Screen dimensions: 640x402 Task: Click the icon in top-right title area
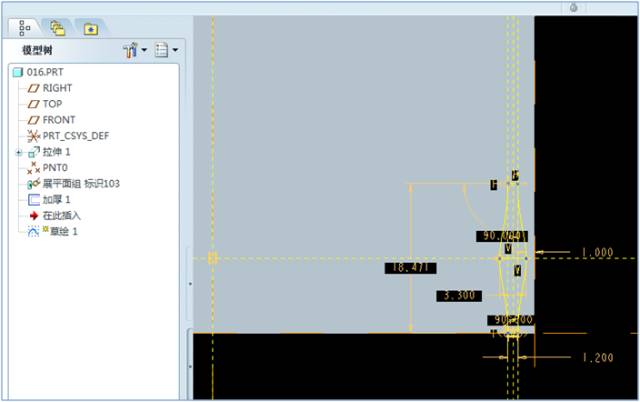[x=573, y=7]
